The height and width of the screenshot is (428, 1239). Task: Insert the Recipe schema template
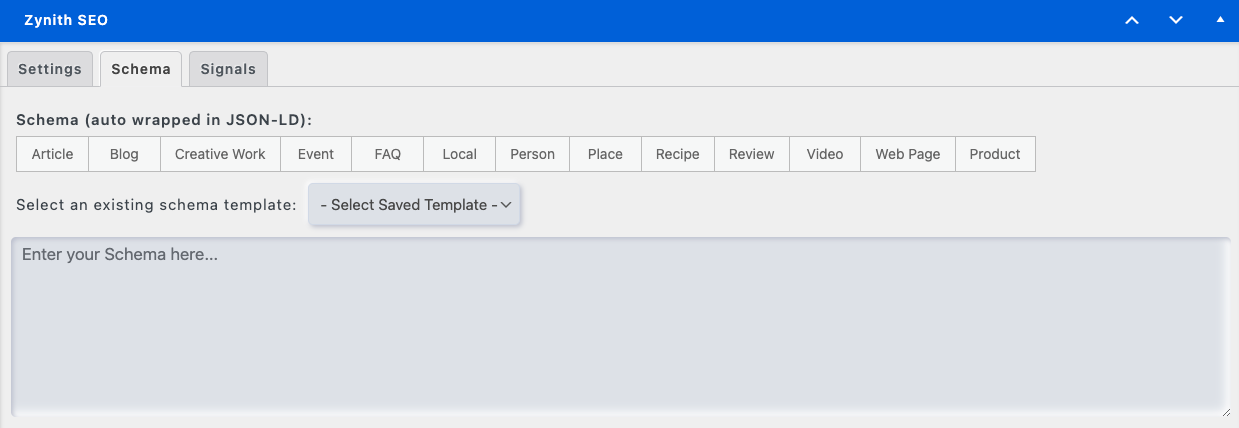click(678, 154)
